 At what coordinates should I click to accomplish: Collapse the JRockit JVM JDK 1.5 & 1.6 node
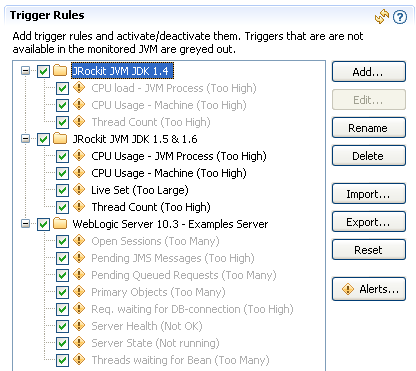tap(25, 139)
